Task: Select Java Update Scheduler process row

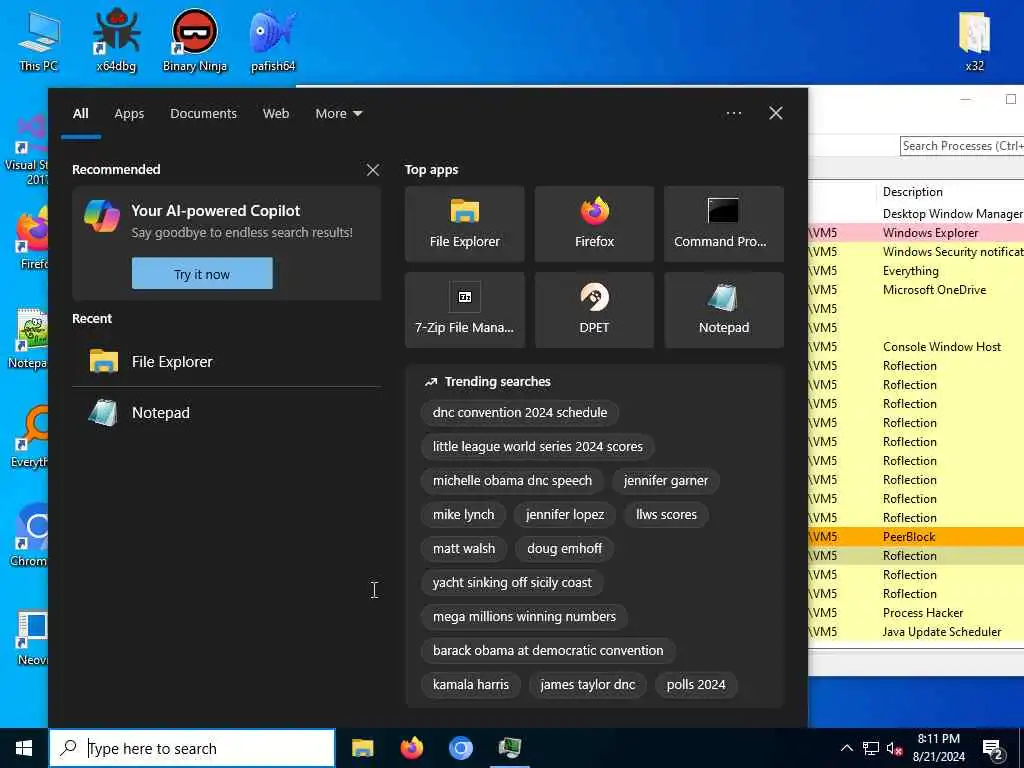Action: [x=916, y=632]
